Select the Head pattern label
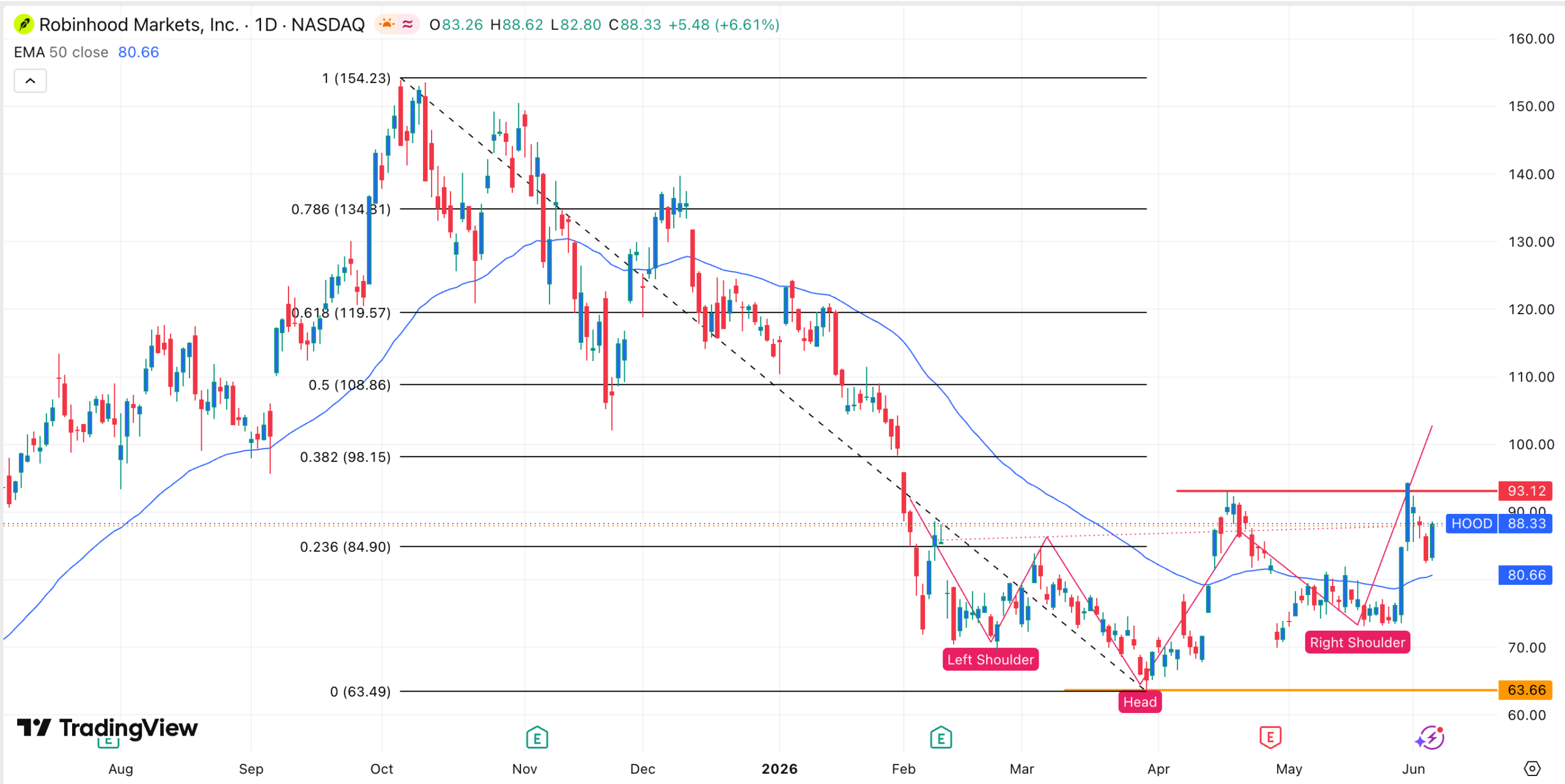This screenshot has width=1565, height=784. point(1140,702)
